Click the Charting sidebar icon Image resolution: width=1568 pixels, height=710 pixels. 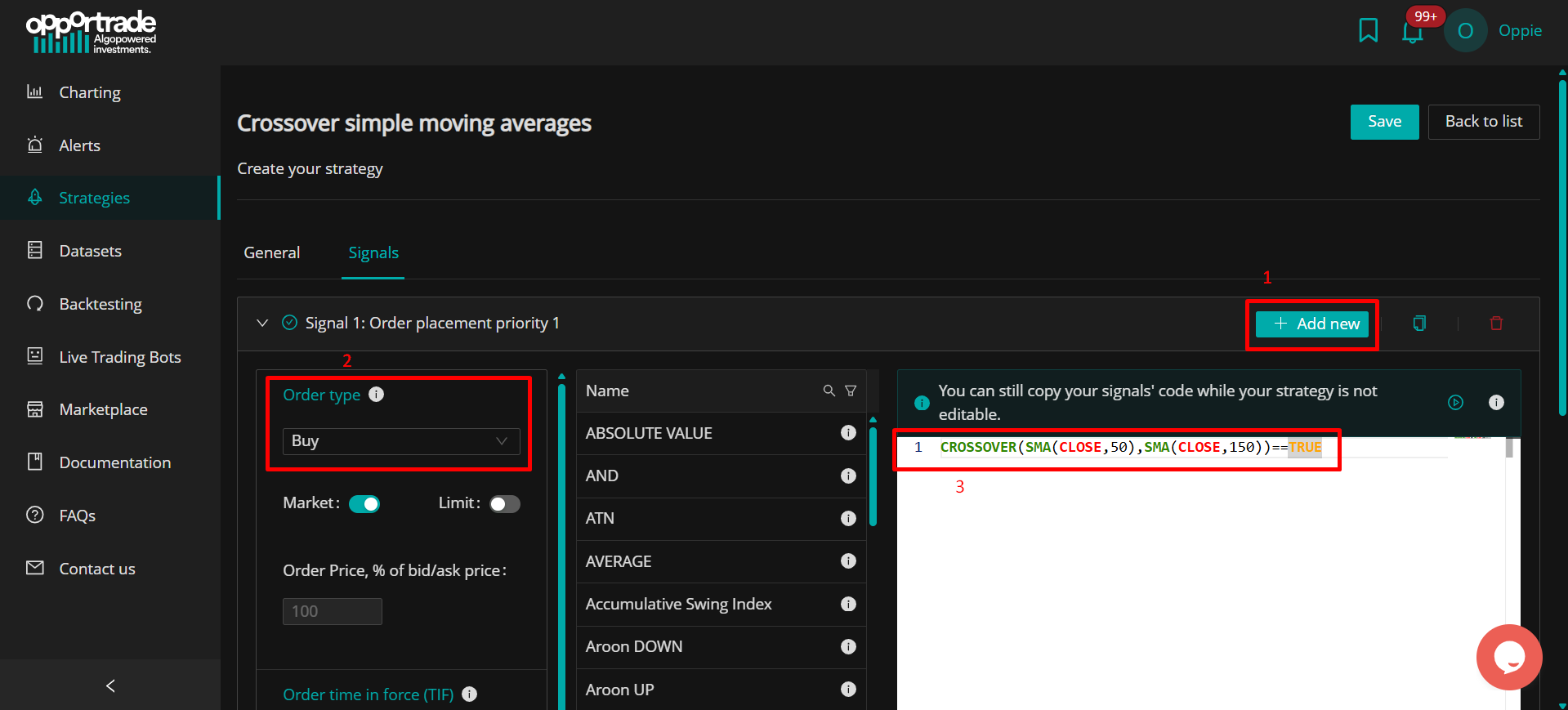[x=35, y=92]
